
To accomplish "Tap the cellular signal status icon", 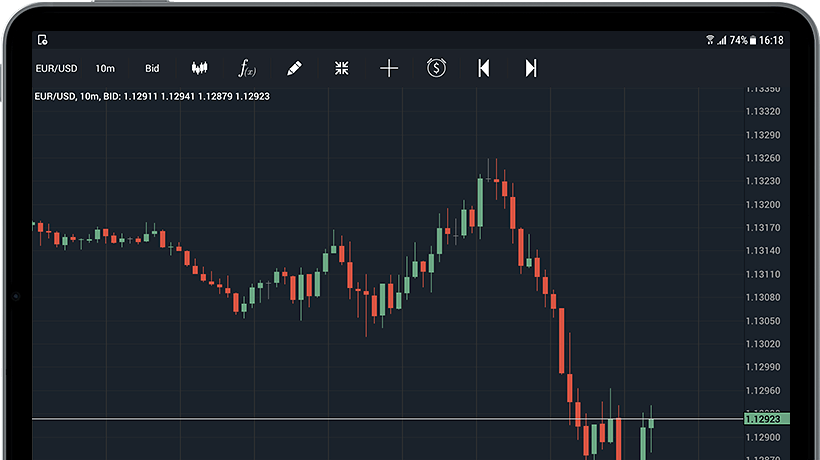I will 722,40.
